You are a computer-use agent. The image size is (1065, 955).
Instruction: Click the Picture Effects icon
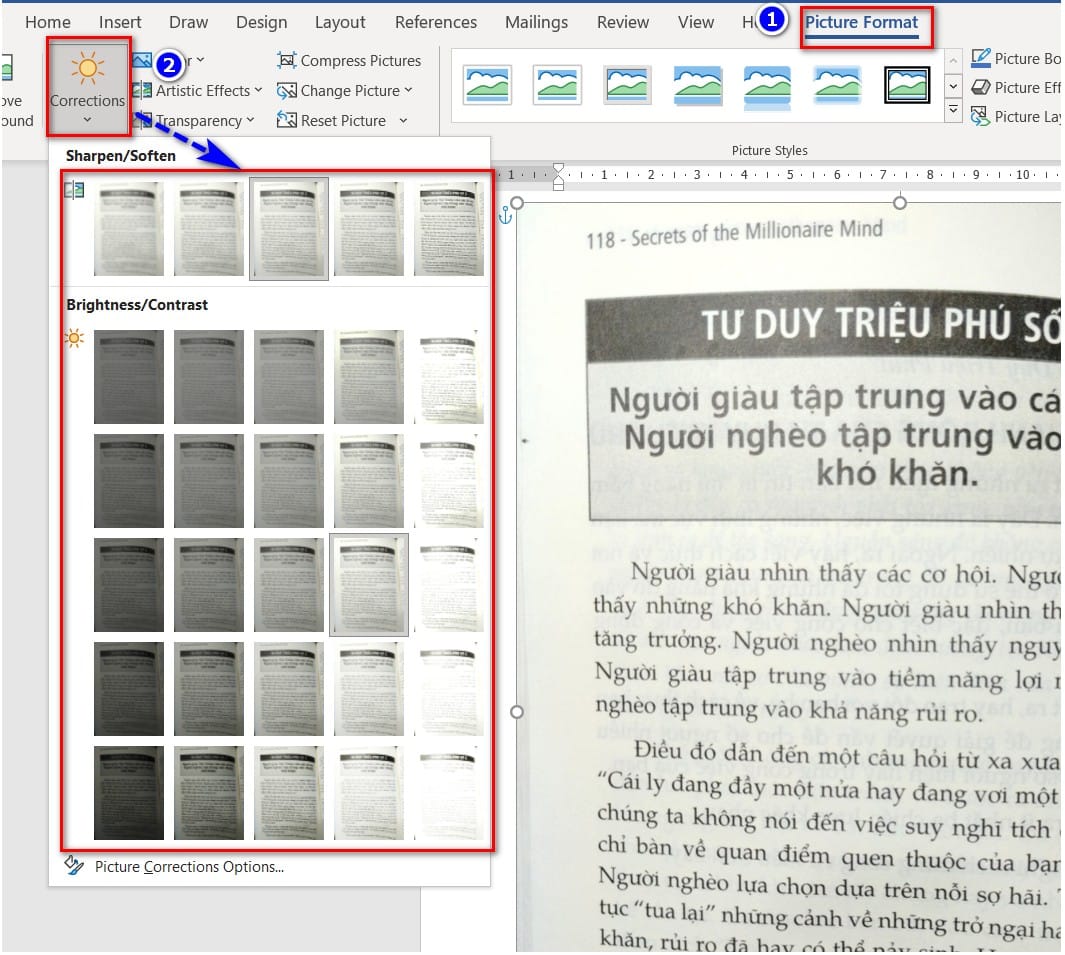981,88
